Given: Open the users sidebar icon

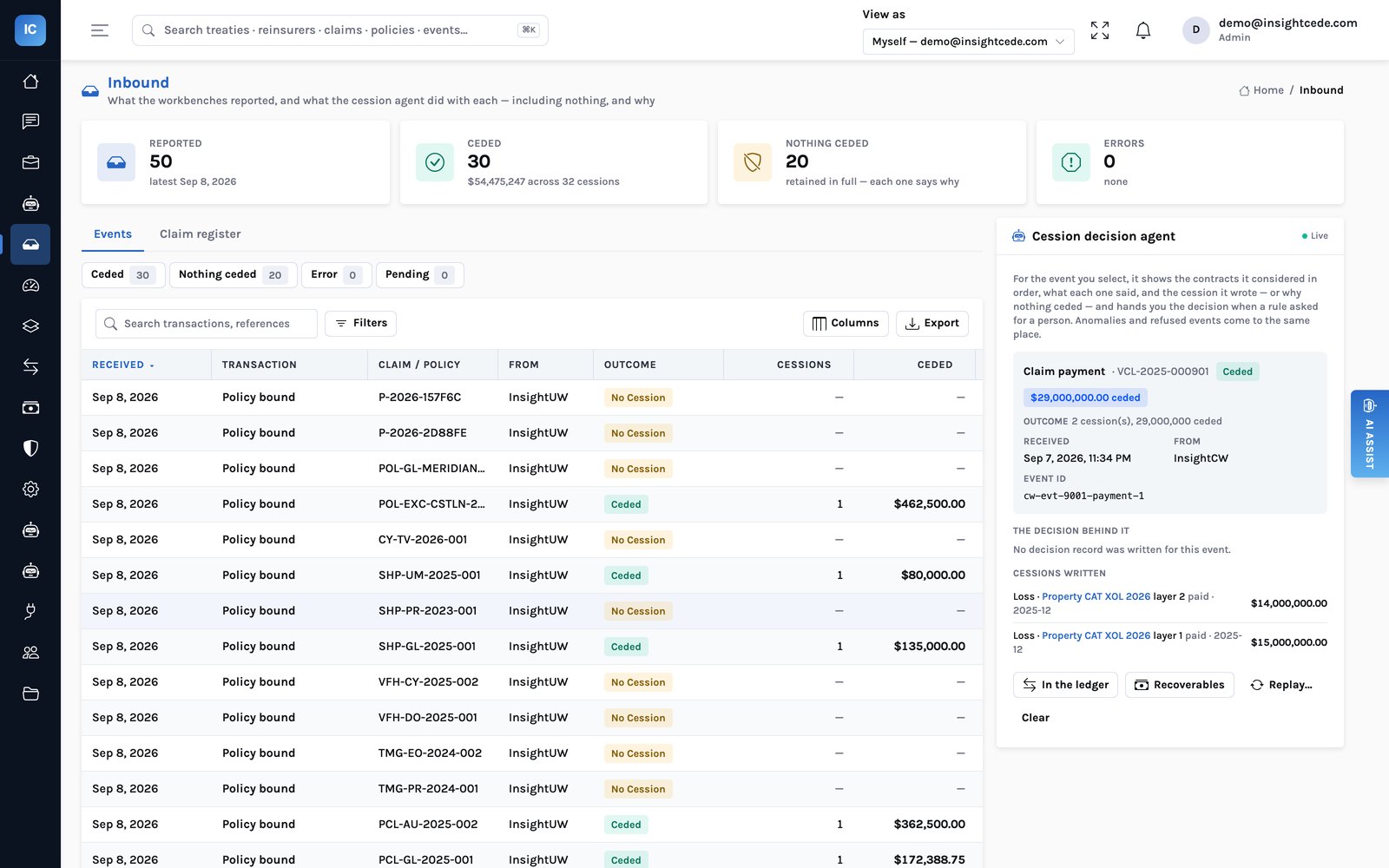Looking at the screenshot, I should pos(30,653).
